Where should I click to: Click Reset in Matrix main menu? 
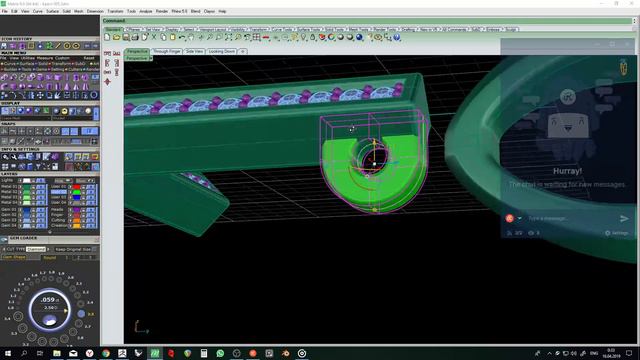click(89, 58)
